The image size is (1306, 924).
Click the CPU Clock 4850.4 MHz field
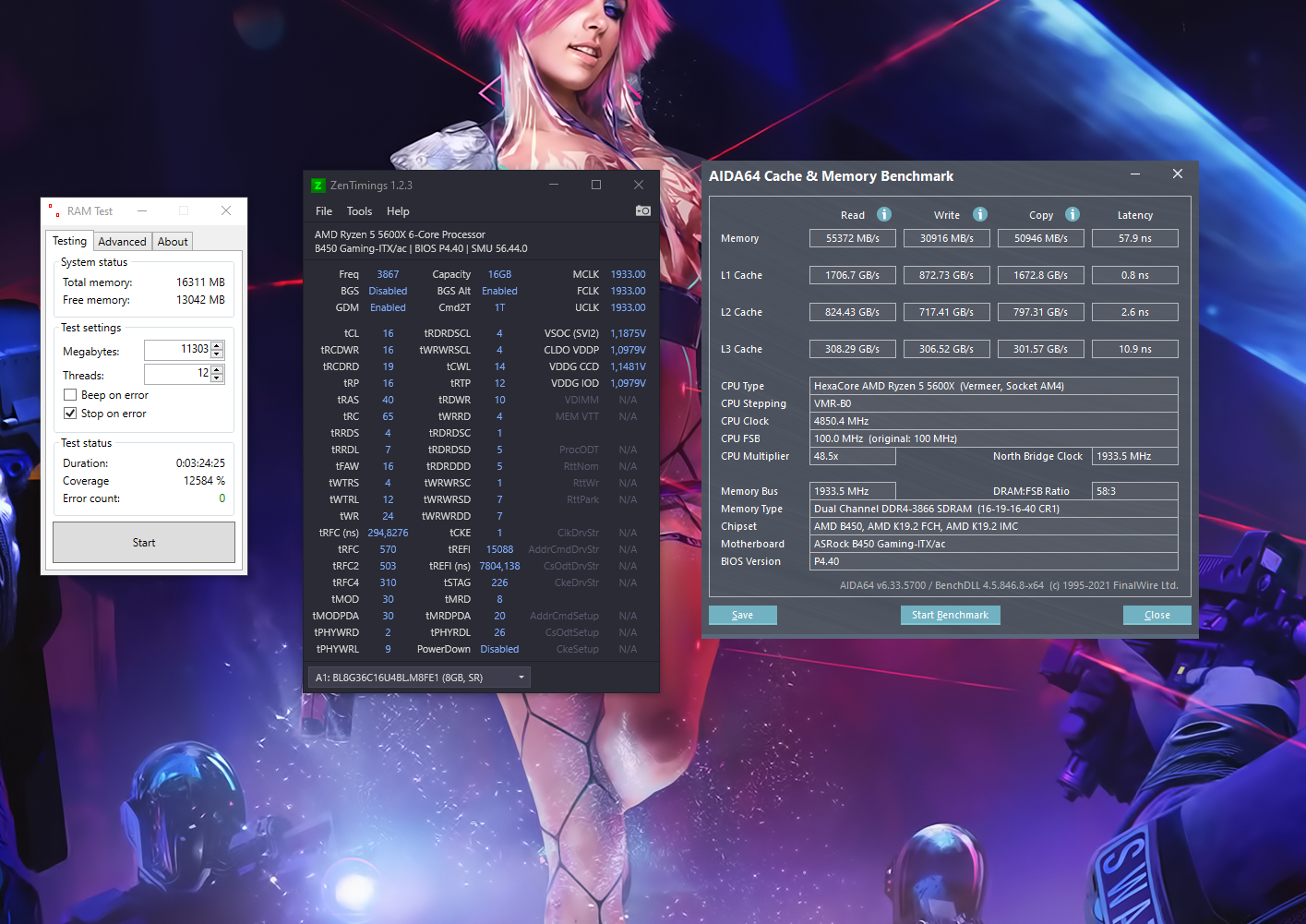pos(994,421)
